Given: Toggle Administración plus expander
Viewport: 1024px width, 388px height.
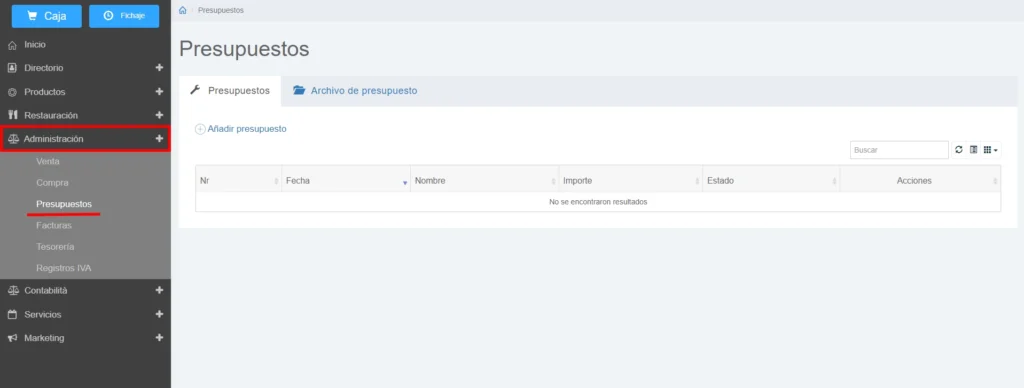Looking at the screenshot, I should pos(159,138).
